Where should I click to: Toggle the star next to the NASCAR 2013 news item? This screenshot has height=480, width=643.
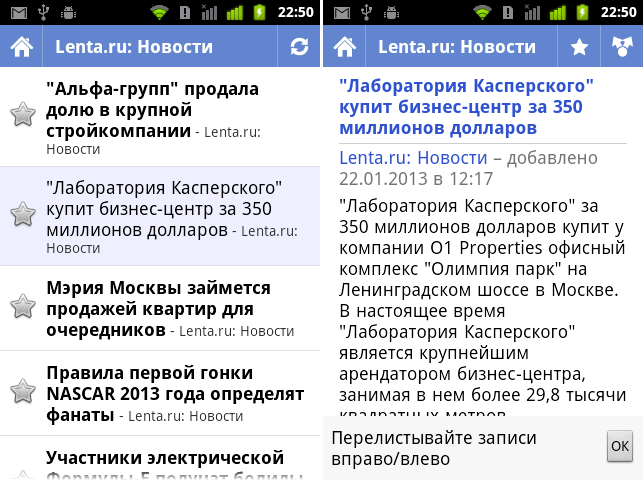[x=22, y=391]
